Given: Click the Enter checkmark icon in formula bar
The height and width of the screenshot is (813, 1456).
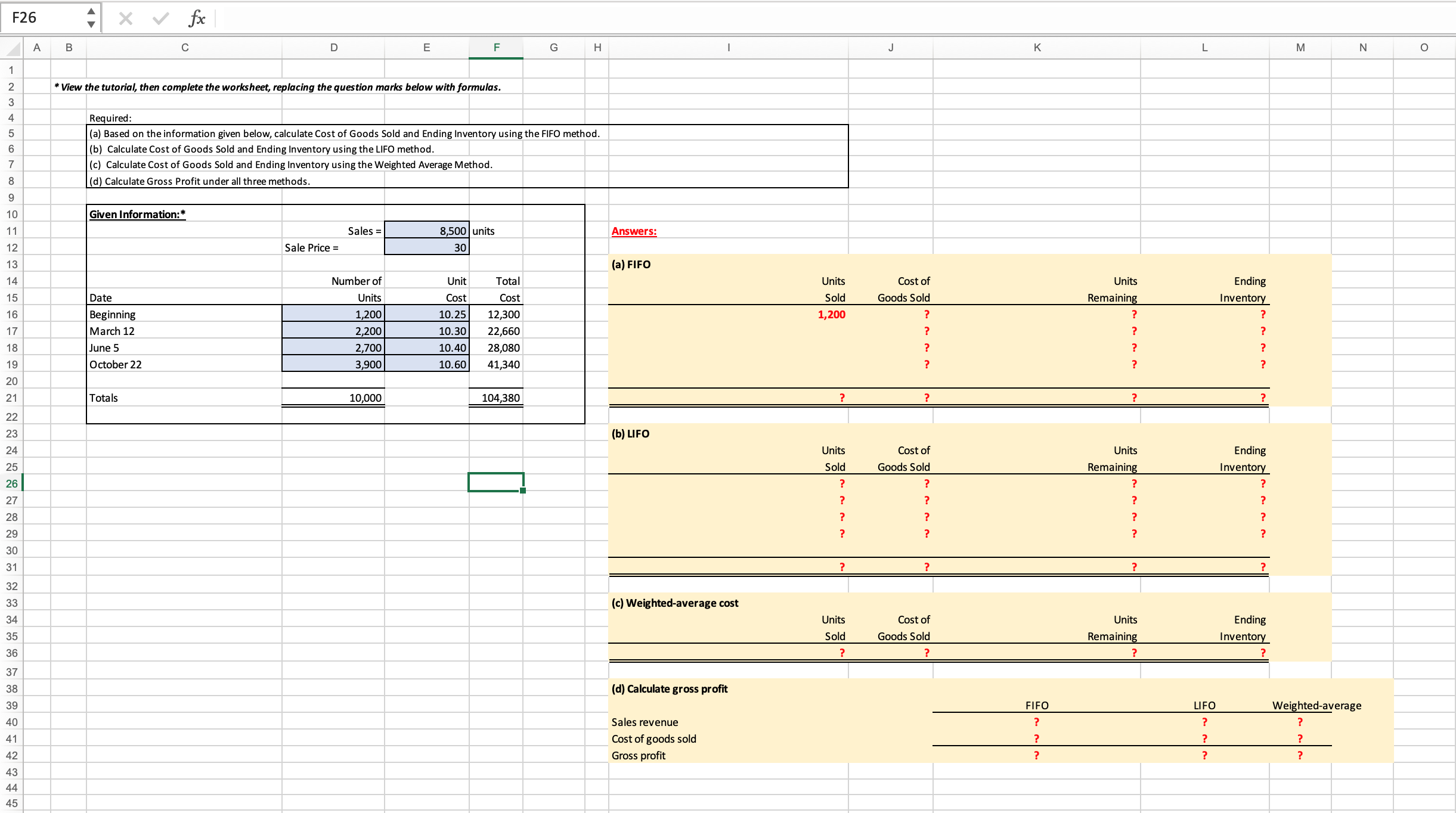Looking at the screenshot, I should tap(160, 18).
